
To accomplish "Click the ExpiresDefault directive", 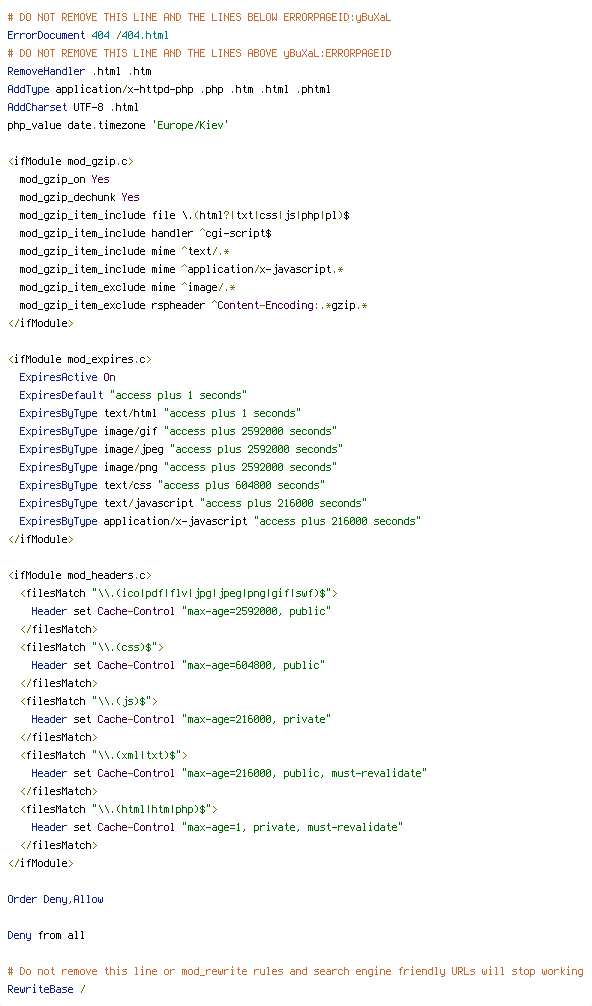I will click(133, 395).
